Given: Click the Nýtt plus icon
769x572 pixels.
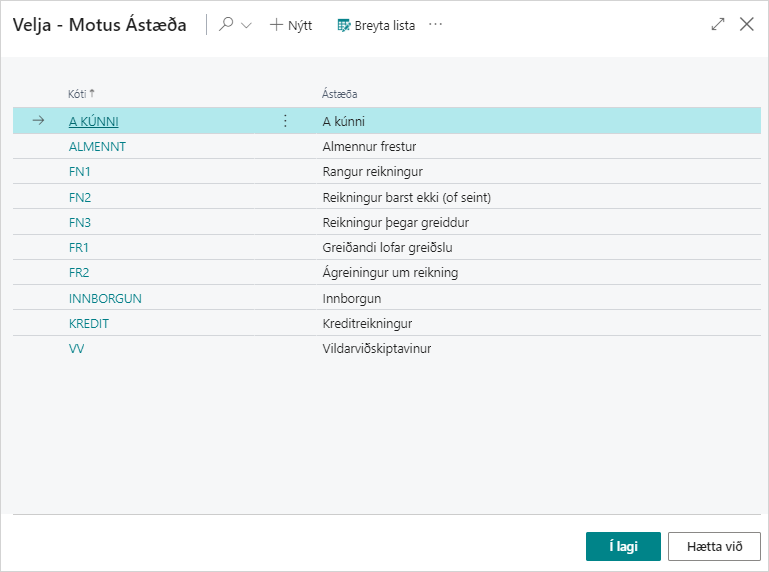Looking at the screenshot, I should 277,25.
